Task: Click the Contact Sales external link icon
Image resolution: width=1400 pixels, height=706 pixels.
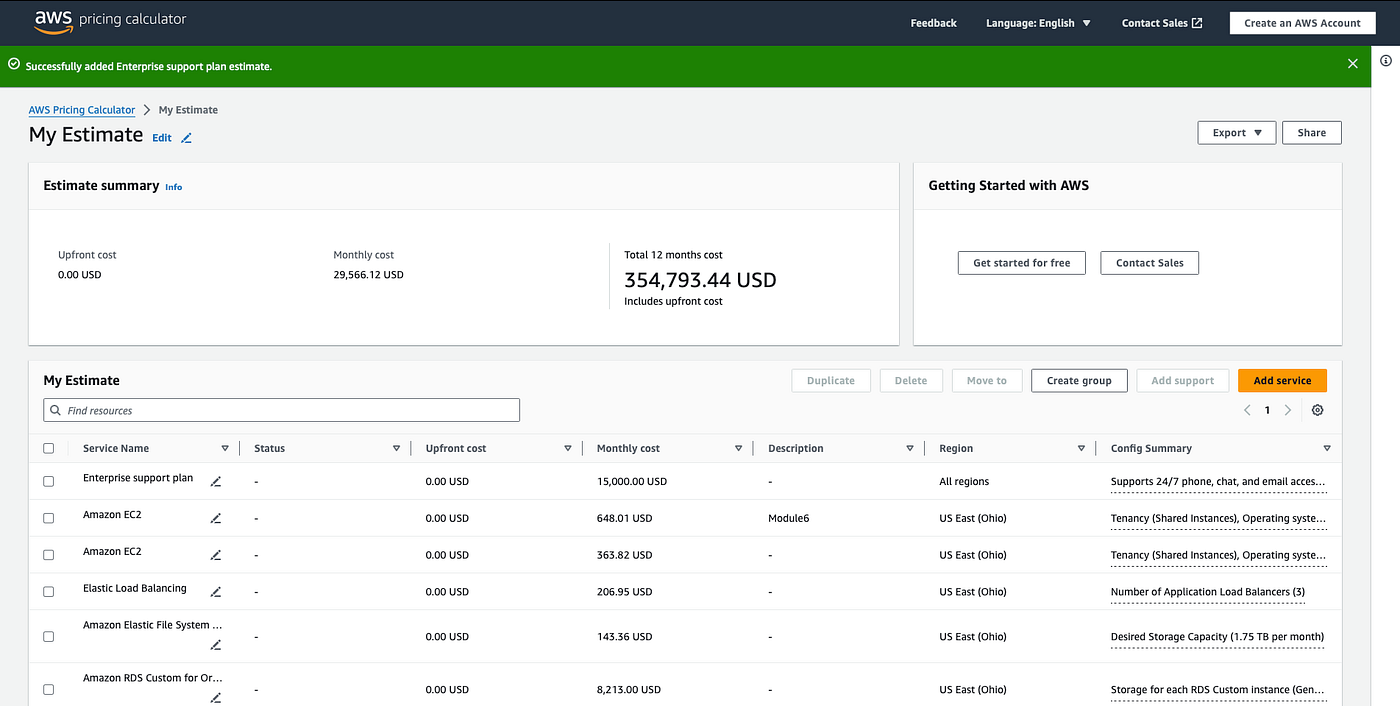Action: click(1197, 23)
